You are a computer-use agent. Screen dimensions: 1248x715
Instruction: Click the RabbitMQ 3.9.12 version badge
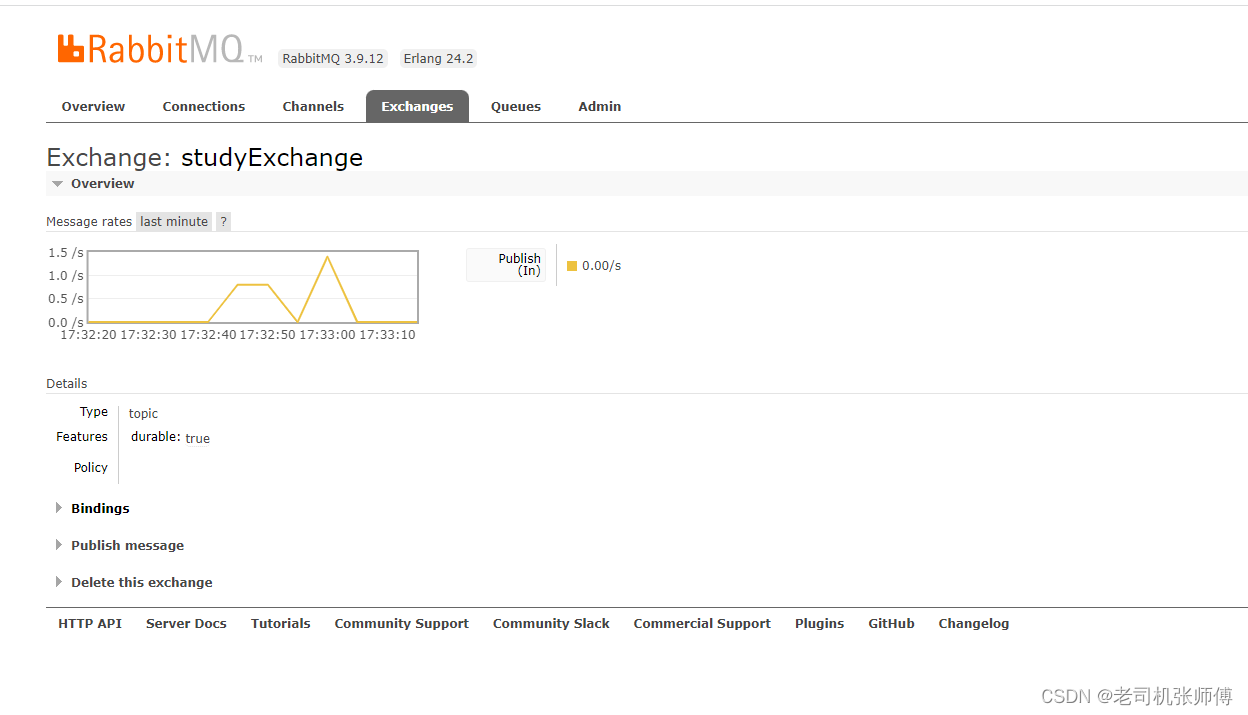tap(333, 59)
